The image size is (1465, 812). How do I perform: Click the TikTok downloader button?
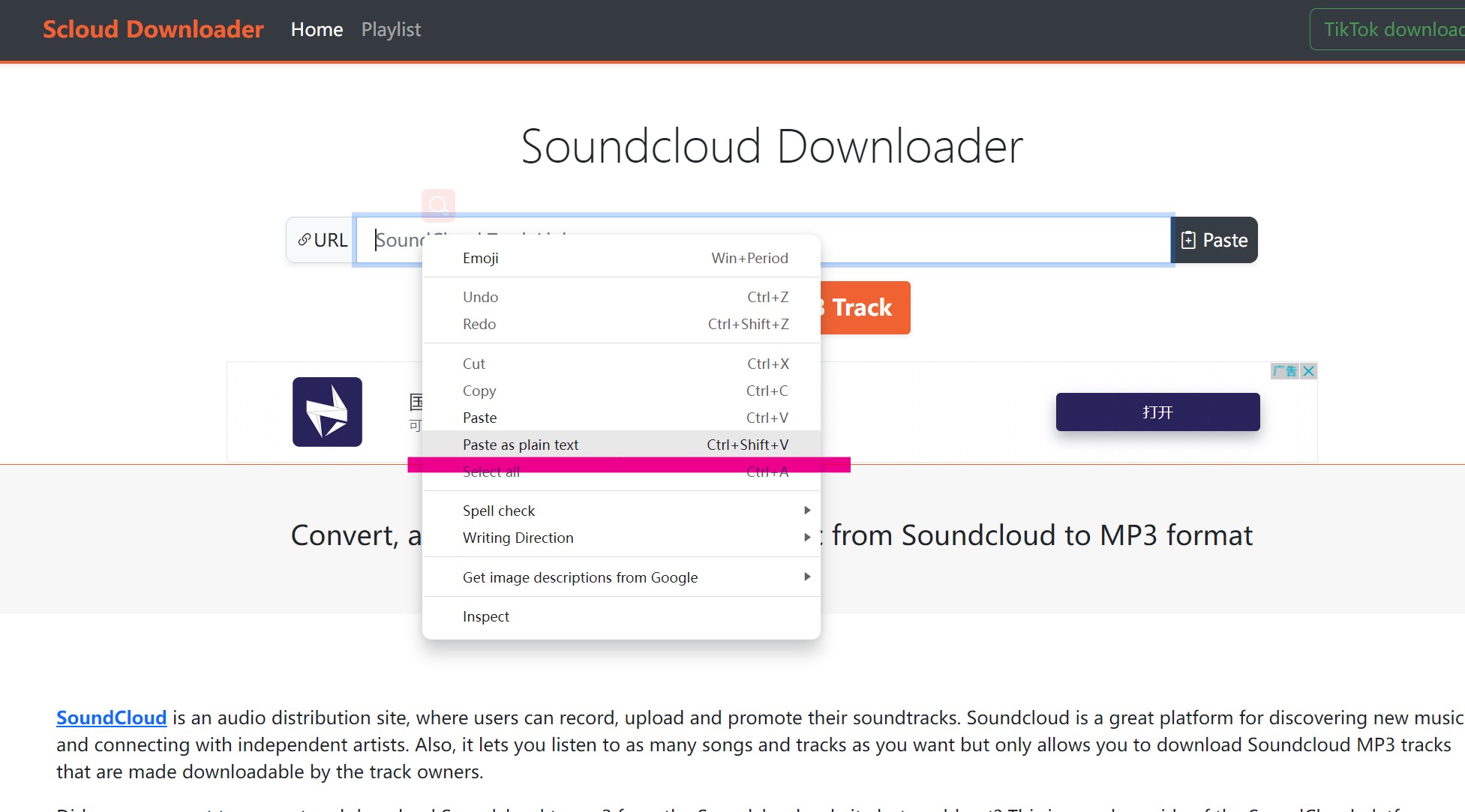(x=1388, y=29)
